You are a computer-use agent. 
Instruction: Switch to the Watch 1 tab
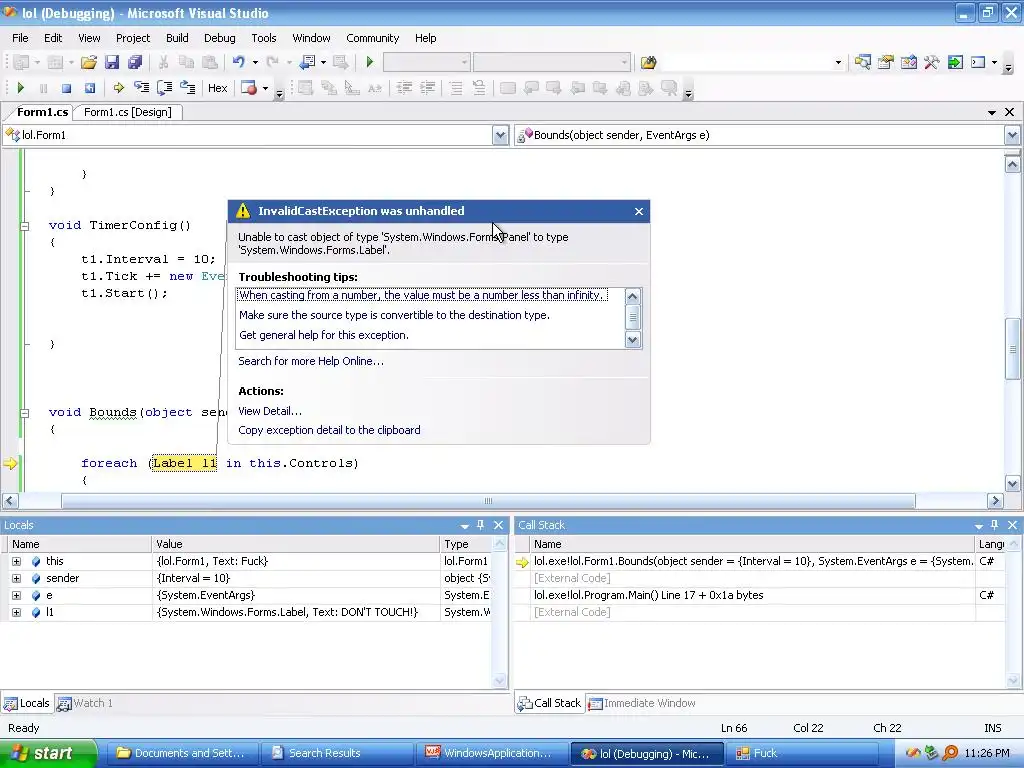tap(86, 703)
